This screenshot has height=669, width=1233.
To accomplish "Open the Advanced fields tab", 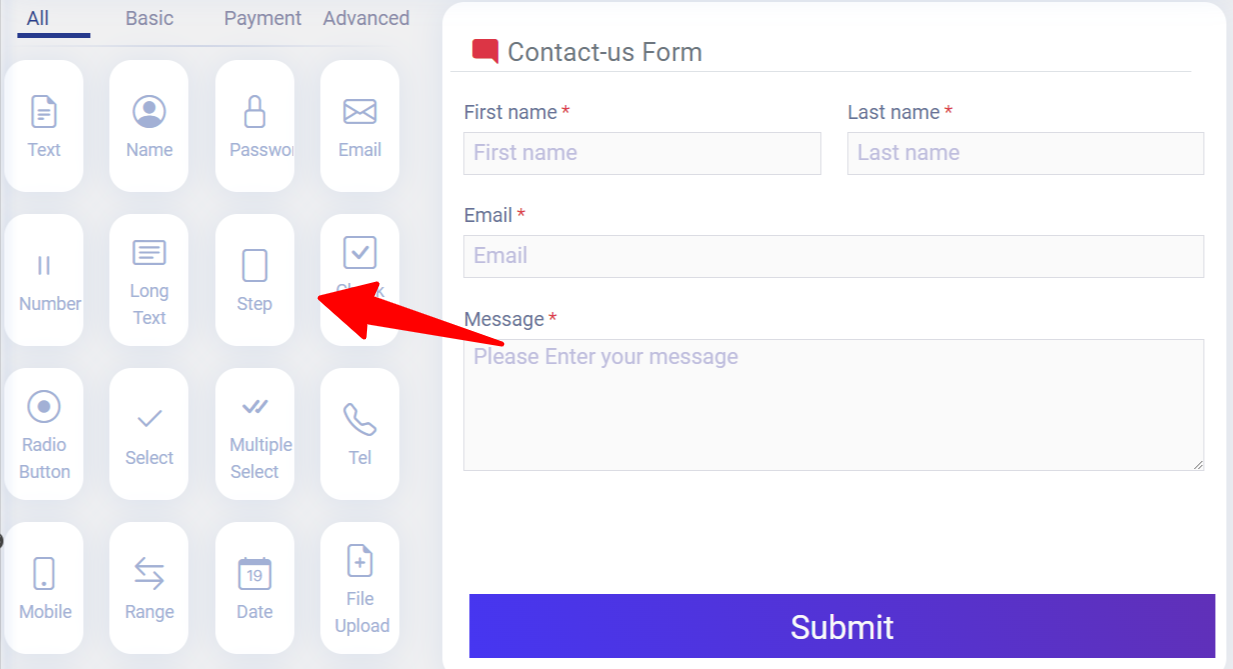I will click(366, 18).
